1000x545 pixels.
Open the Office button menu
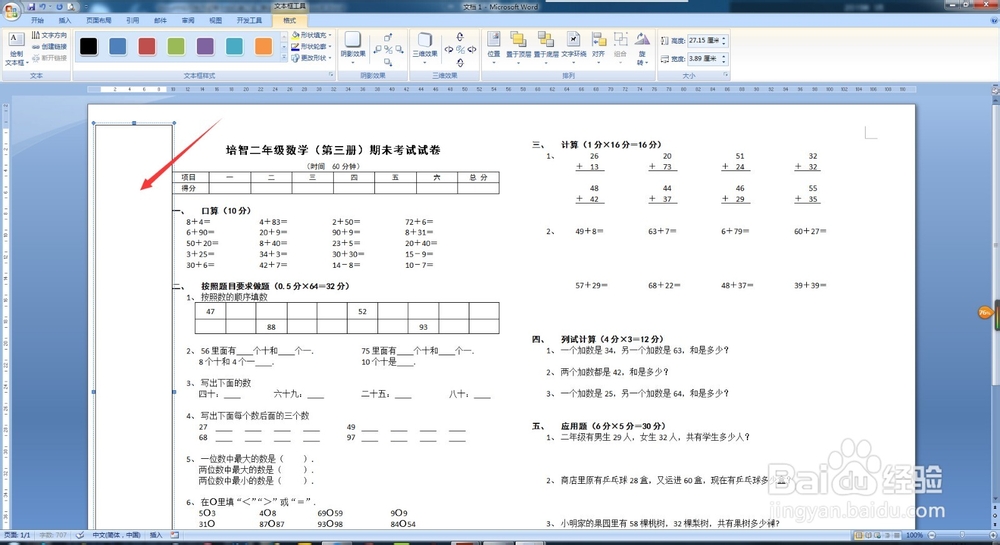tap(10, 11)
